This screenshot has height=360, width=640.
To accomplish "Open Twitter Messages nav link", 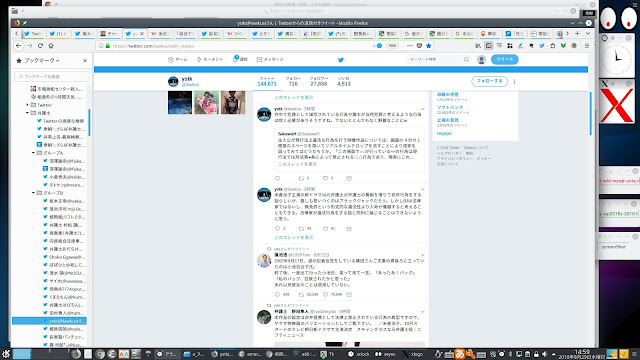I will click(270, 60).
